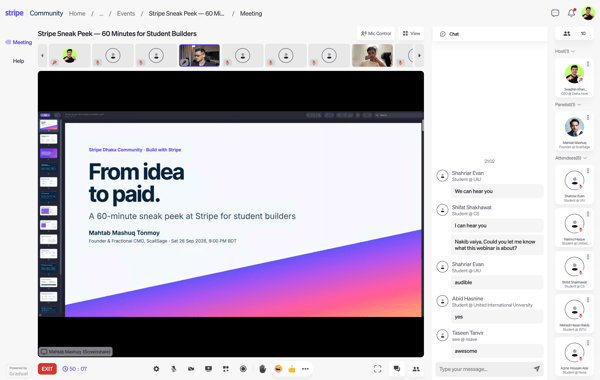600x380 pixels.
Task: Select Meeting in the left sidebar
Action: 19,42
